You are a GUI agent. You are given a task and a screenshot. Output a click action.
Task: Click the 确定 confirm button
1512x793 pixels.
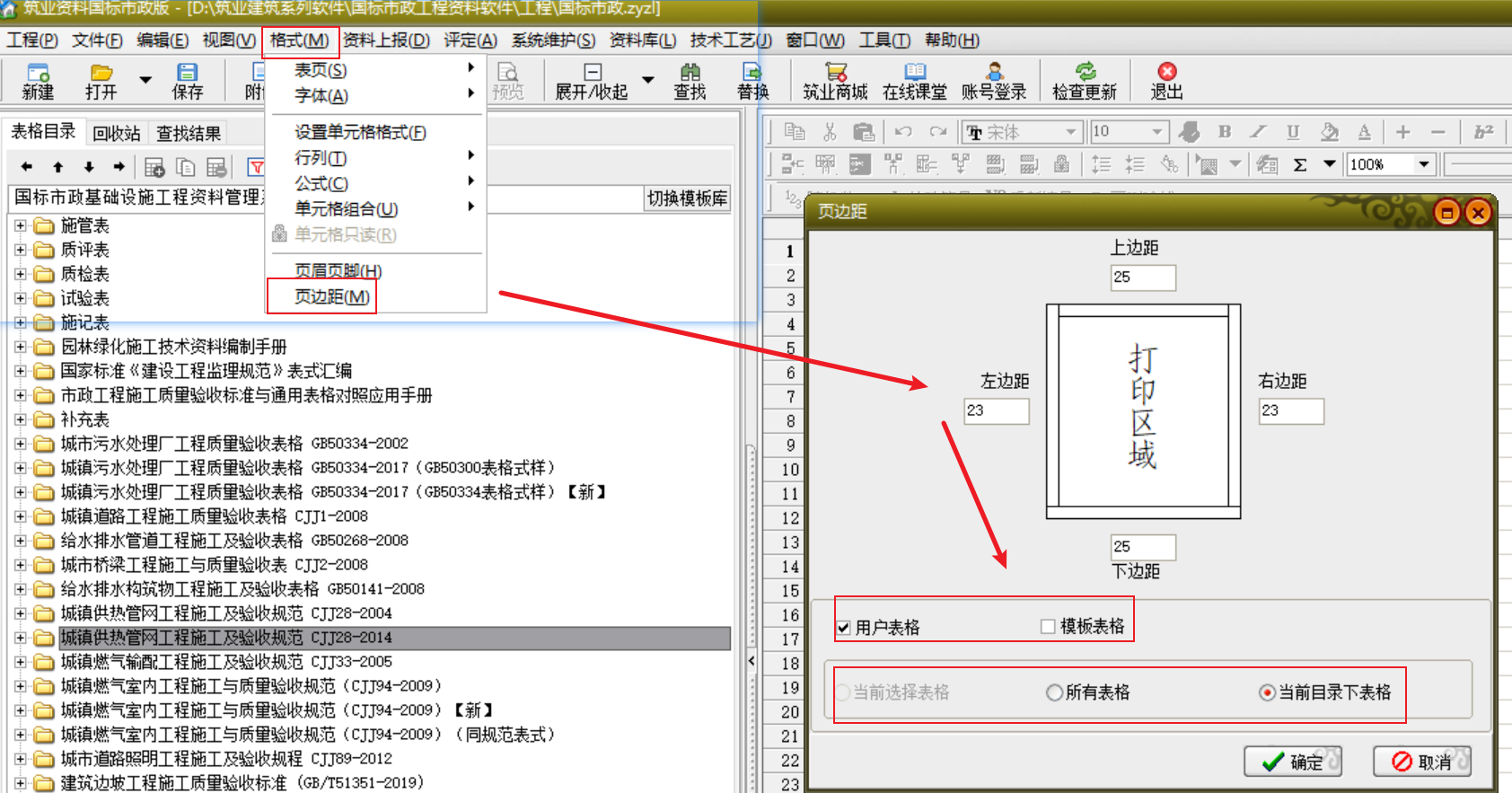[x=1293, y=762]
